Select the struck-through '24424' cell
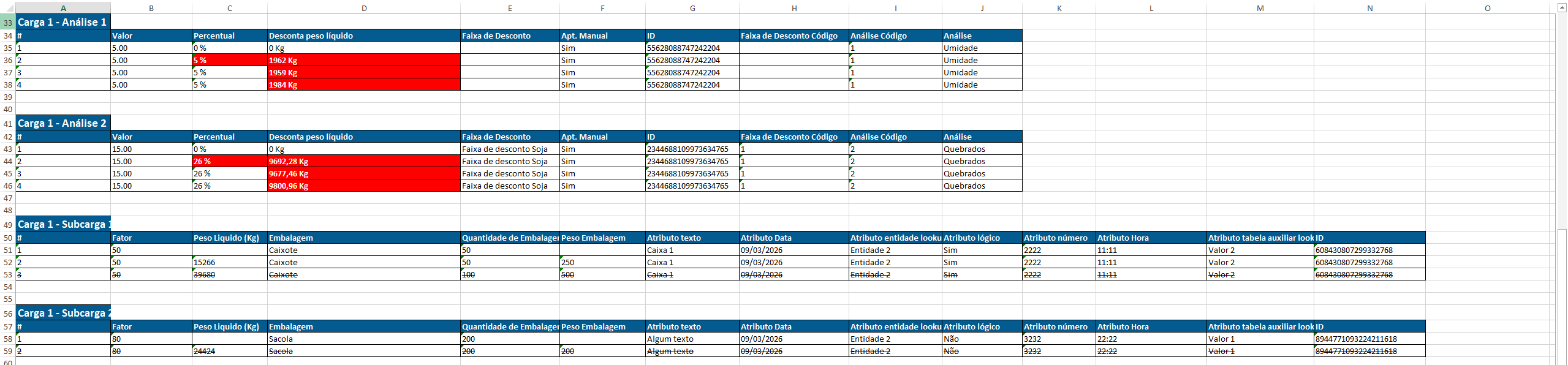Image resolution: width=1568 pixels, height=365 pixels. pyautogui.click(x=230, y=351)
